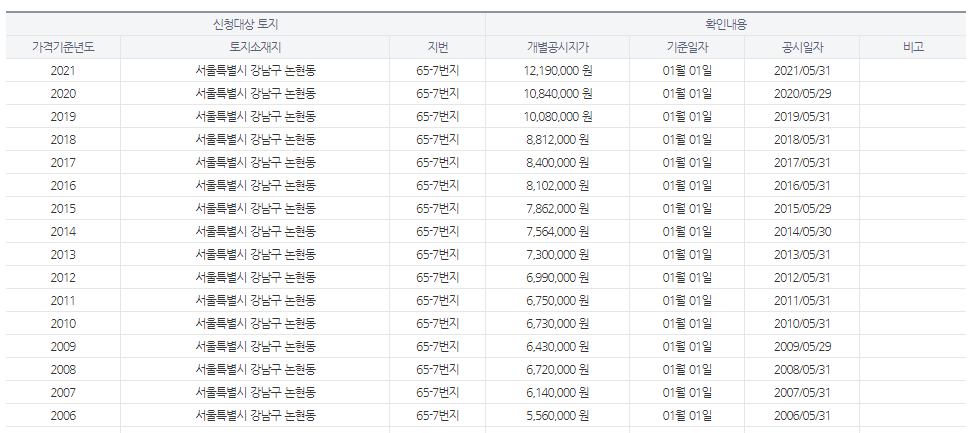Select the year cell 2011
The height and width of the screenshot is (433, 971).
(x=63, y=300)
